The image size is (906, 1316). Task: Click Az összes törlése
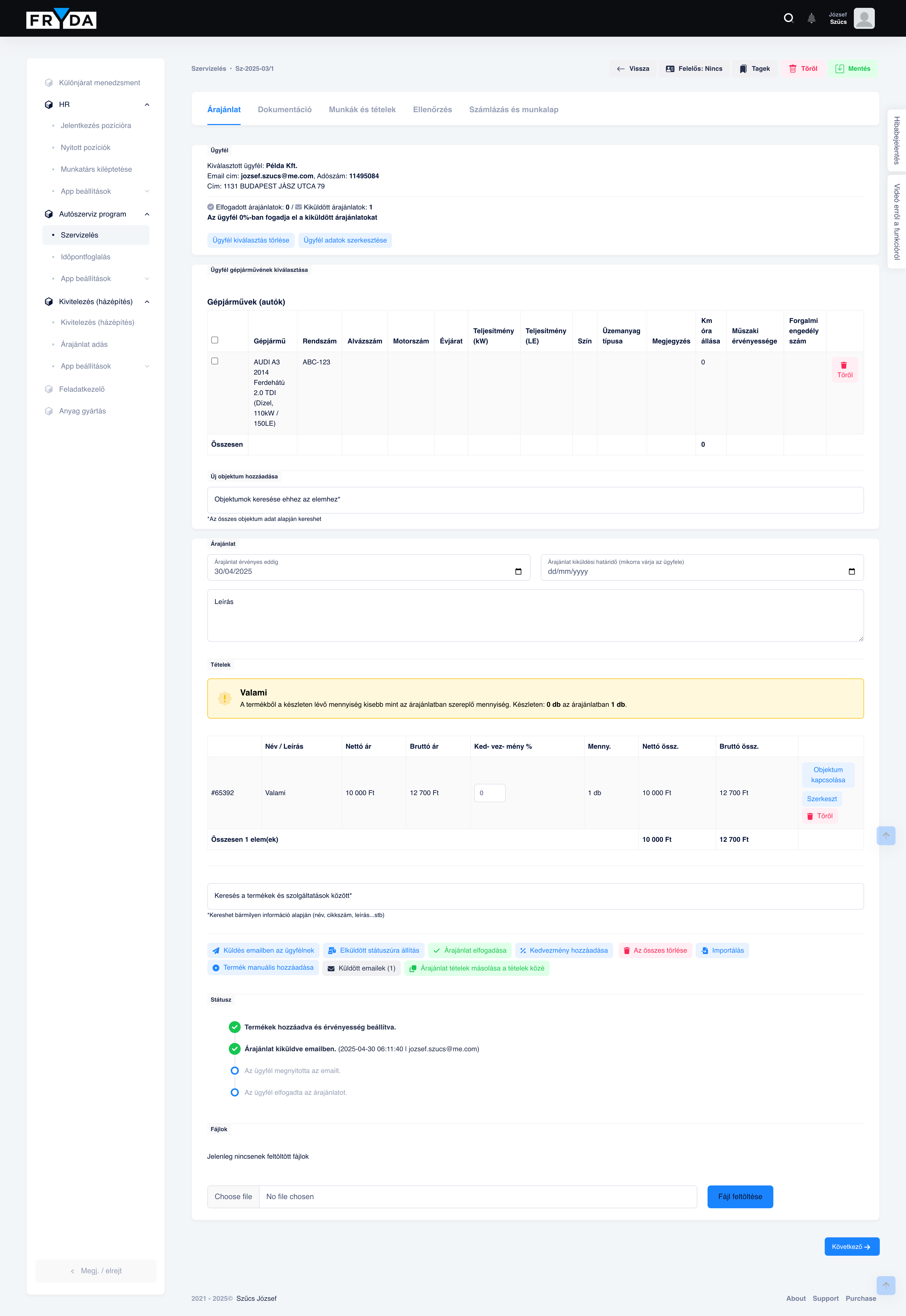point(655,950)
